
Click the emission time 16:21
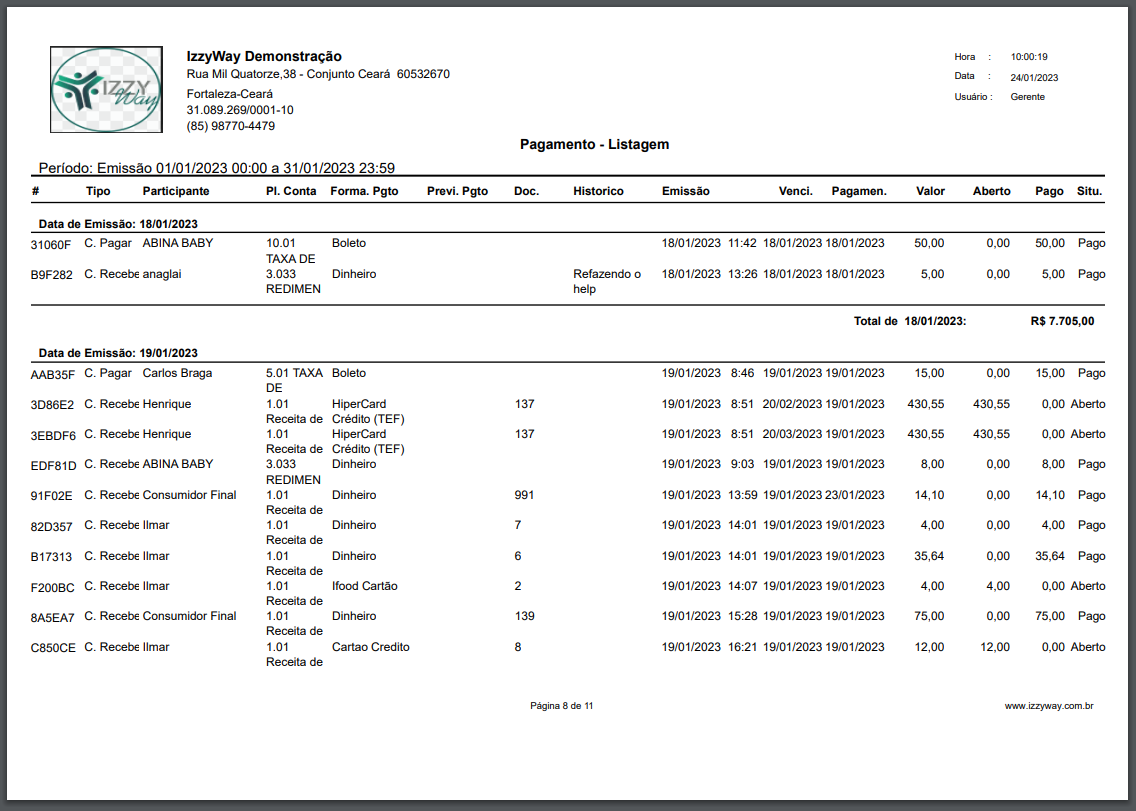click(743, 647)
